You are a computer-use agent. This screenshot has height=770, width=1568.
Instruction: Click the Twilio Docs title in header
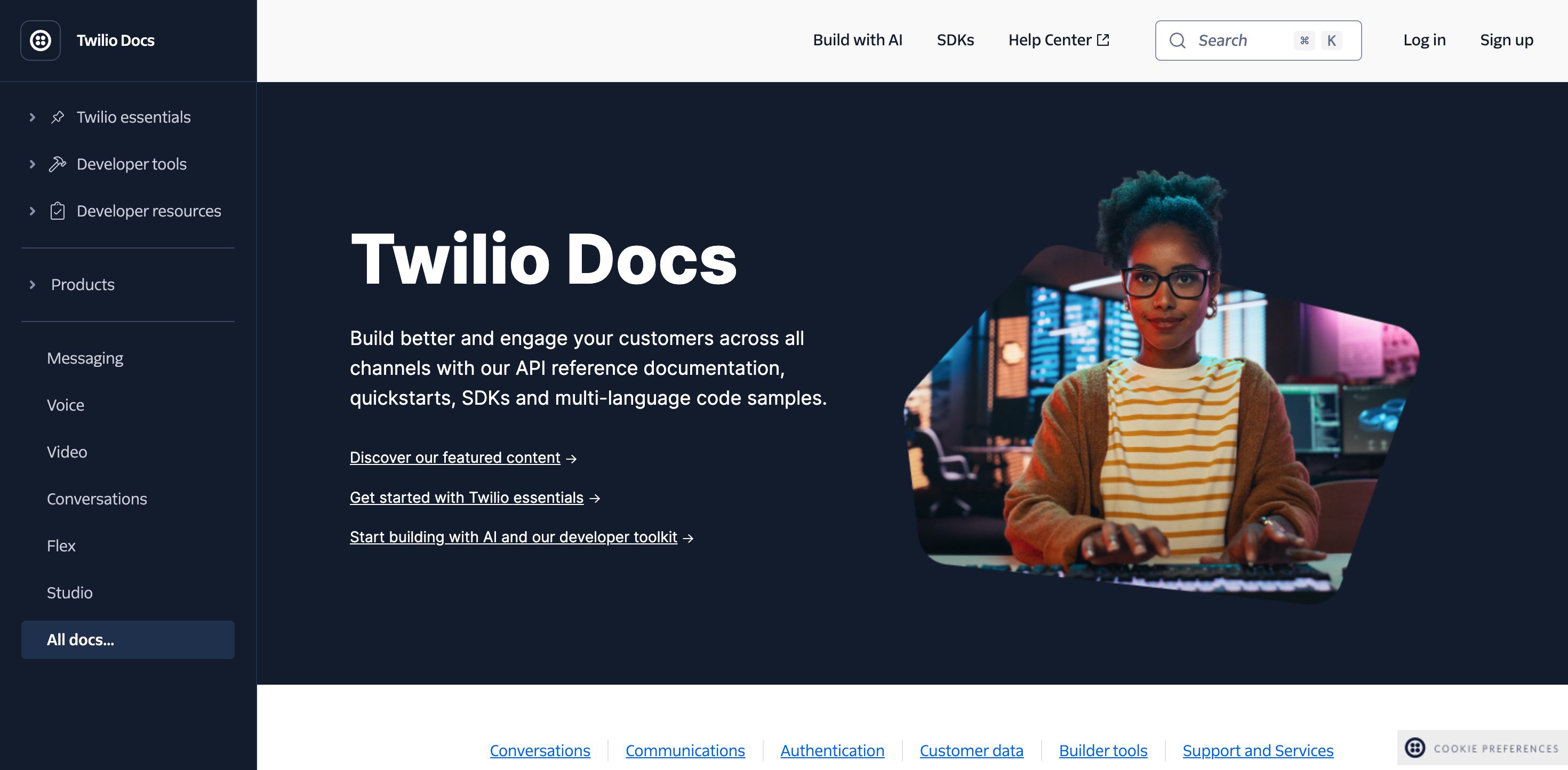[x=116, y=40]
